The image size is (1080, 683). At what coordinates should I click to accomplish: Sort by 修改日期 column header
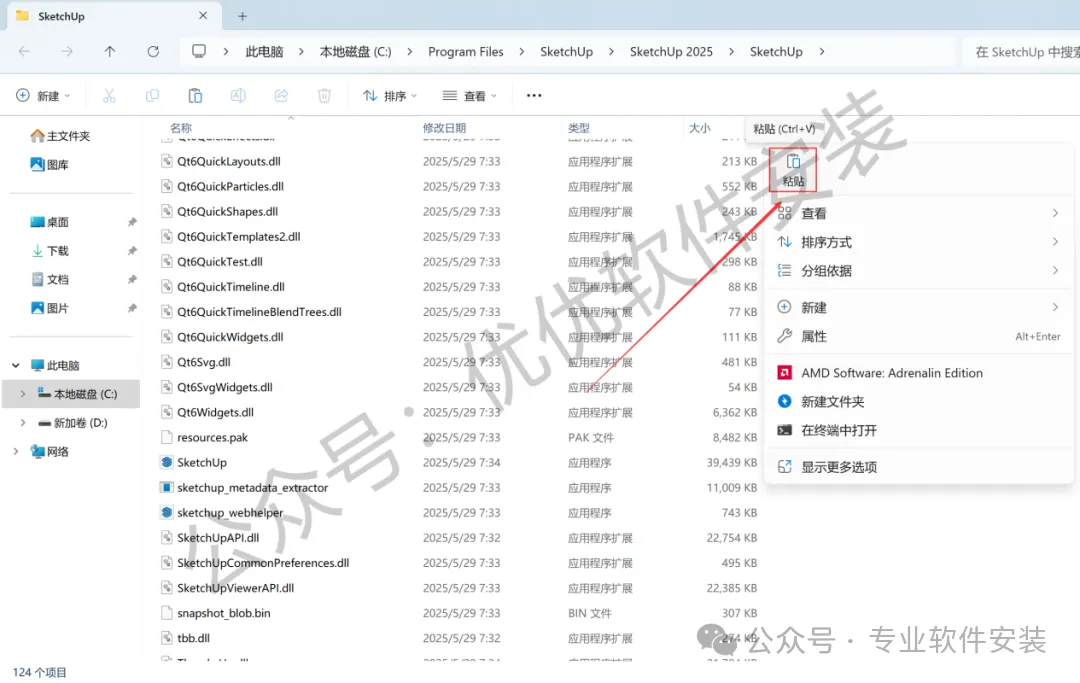(444, 128)
